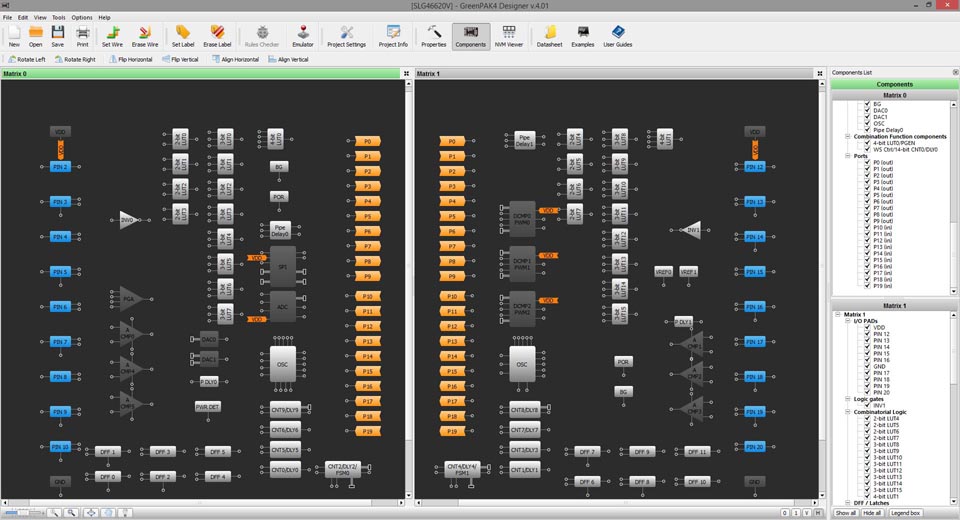This screenshot has width=960, height=520.
Task: Run the Rules Checker
Action: [262, 36]
